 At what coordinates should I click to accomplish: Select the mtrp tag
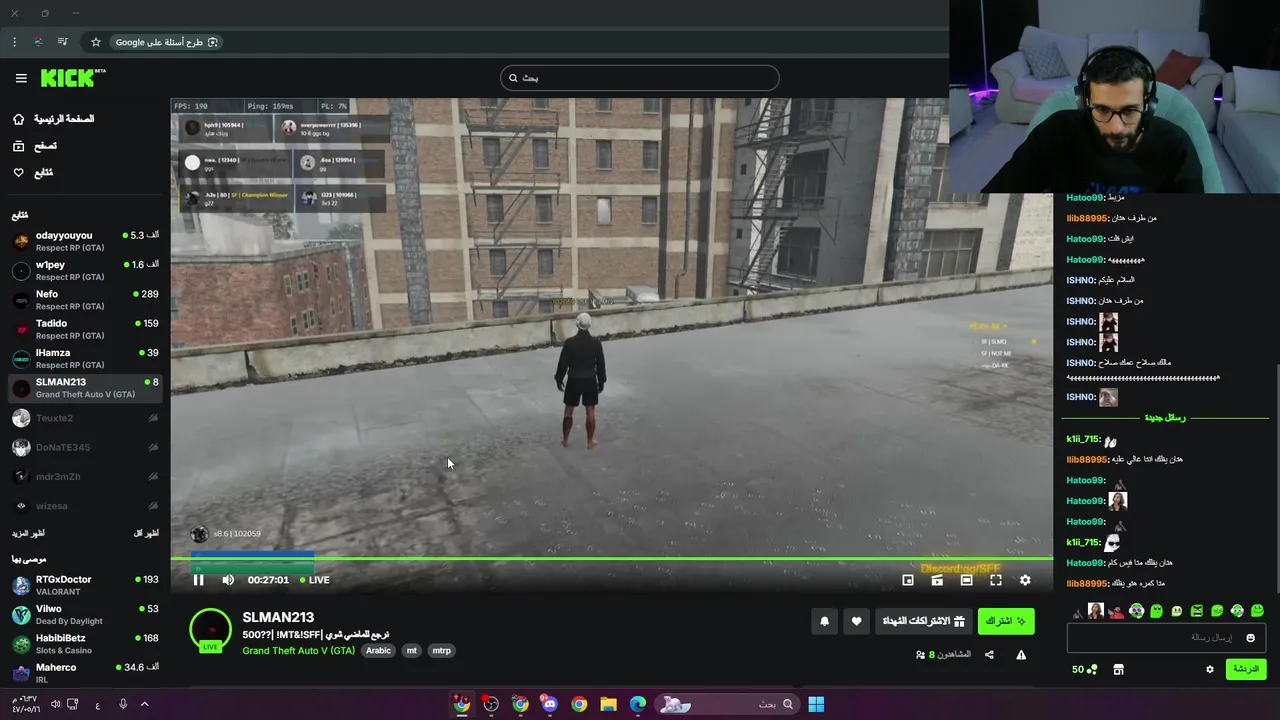[x=441, y=651]
